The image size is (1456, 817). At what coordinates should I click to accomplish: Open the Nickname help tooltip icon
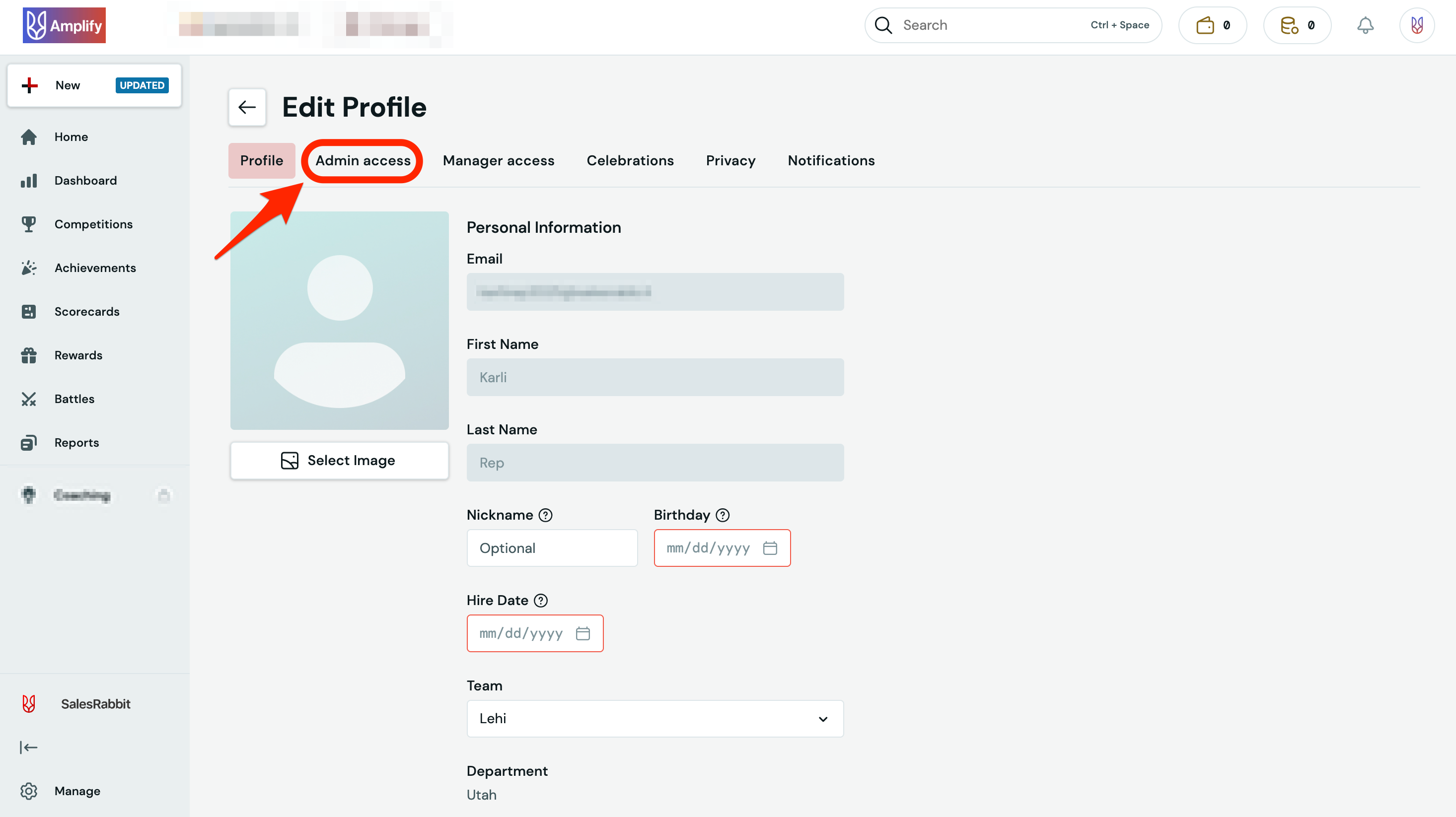coord(545,515)
